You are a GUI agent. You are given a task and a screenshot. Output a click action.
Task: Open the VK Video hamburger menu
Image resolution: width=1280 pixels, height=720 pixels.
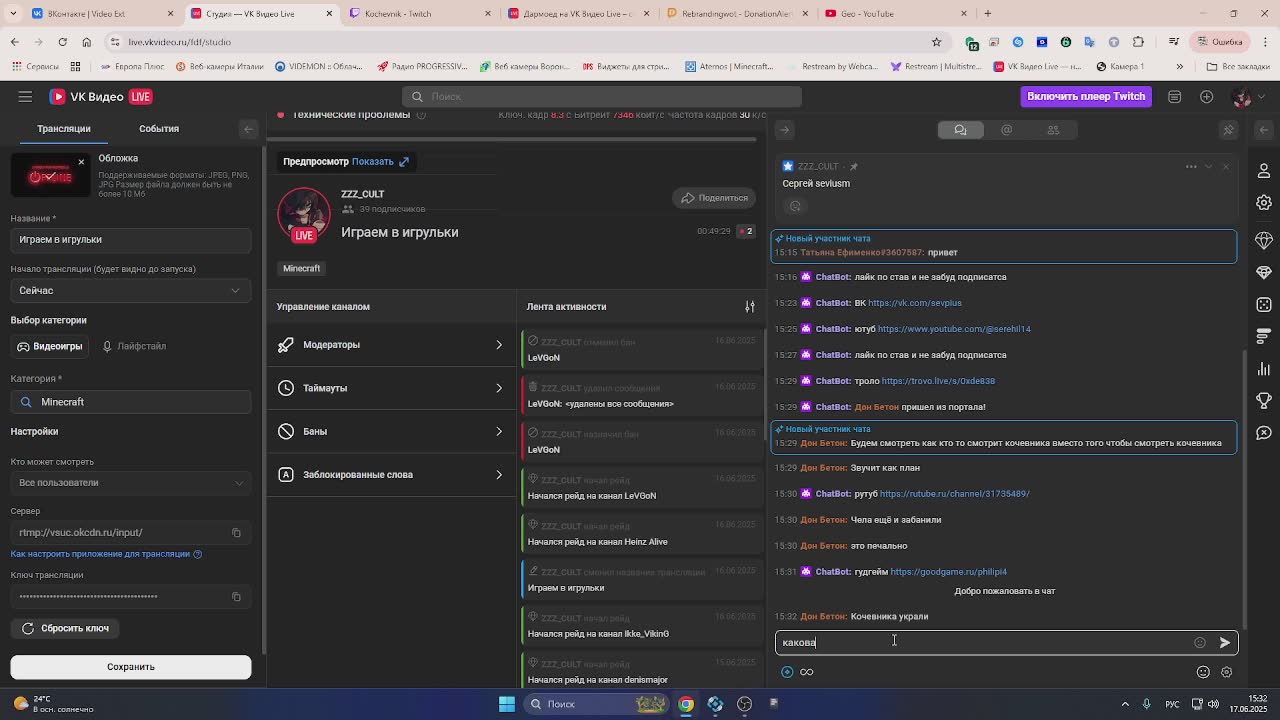(x=25, y=96)
